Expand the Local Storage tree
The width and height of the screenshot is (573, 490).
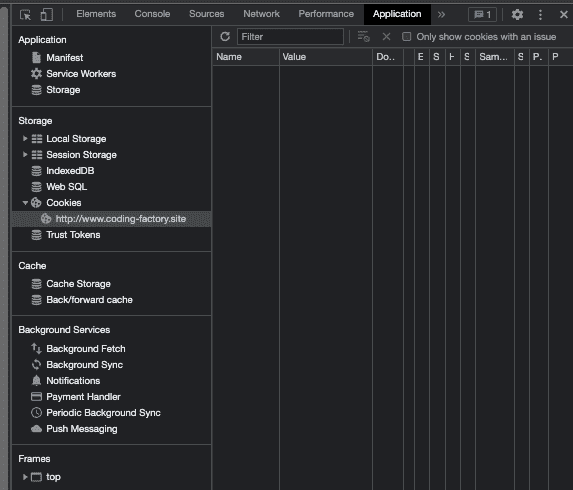[x=25, y=138]
